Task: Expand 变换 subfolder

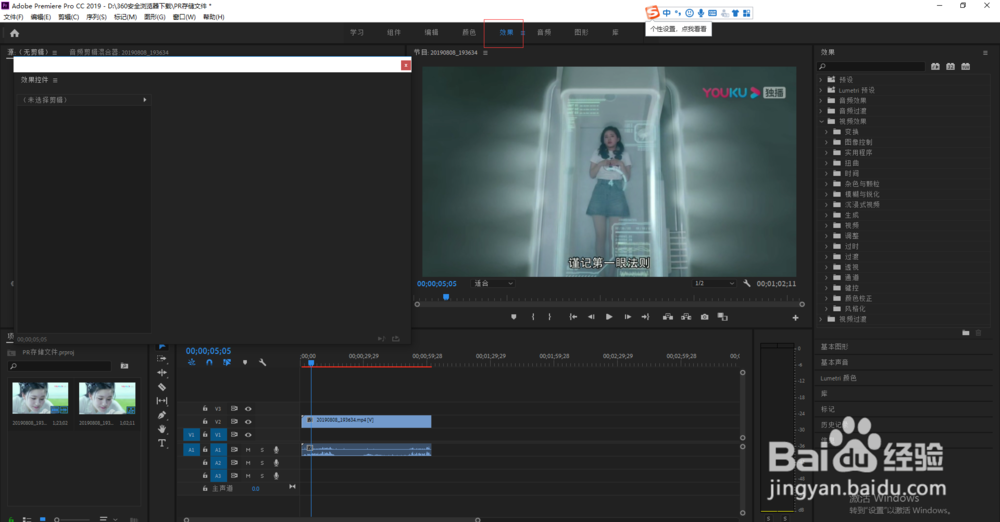Action: pyautogui.click(x=827, y=132)
